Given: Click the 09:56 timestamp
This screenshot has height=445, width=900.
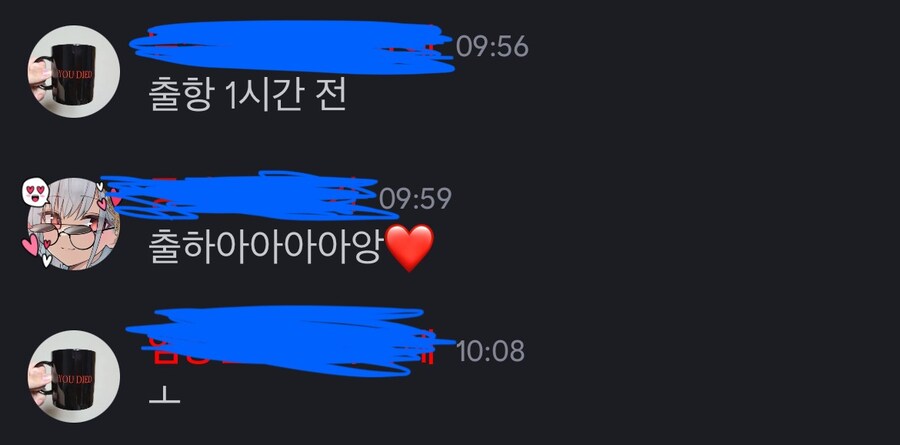Looking at the screenshot, I should click(x=492, y=47).
